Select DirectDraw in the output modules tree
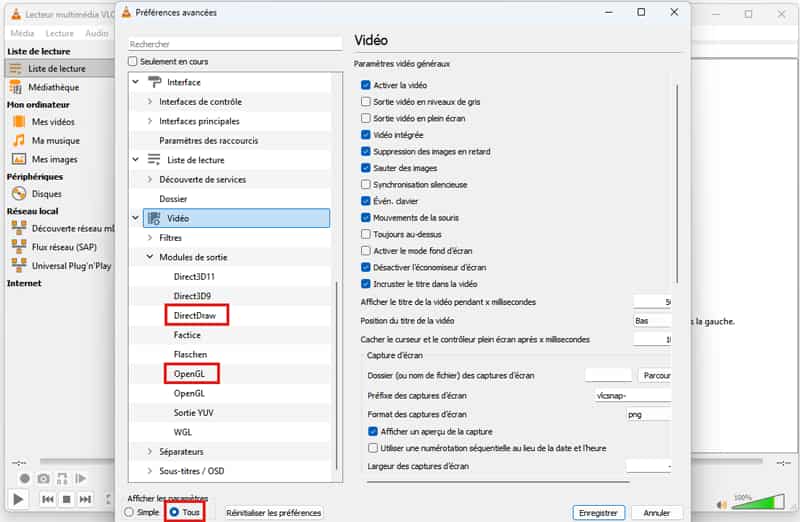 (195, 316)
